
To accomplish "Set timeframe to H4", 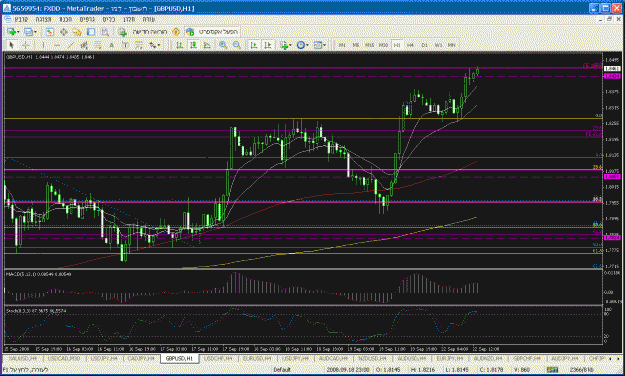I will [x=410, y=45].
